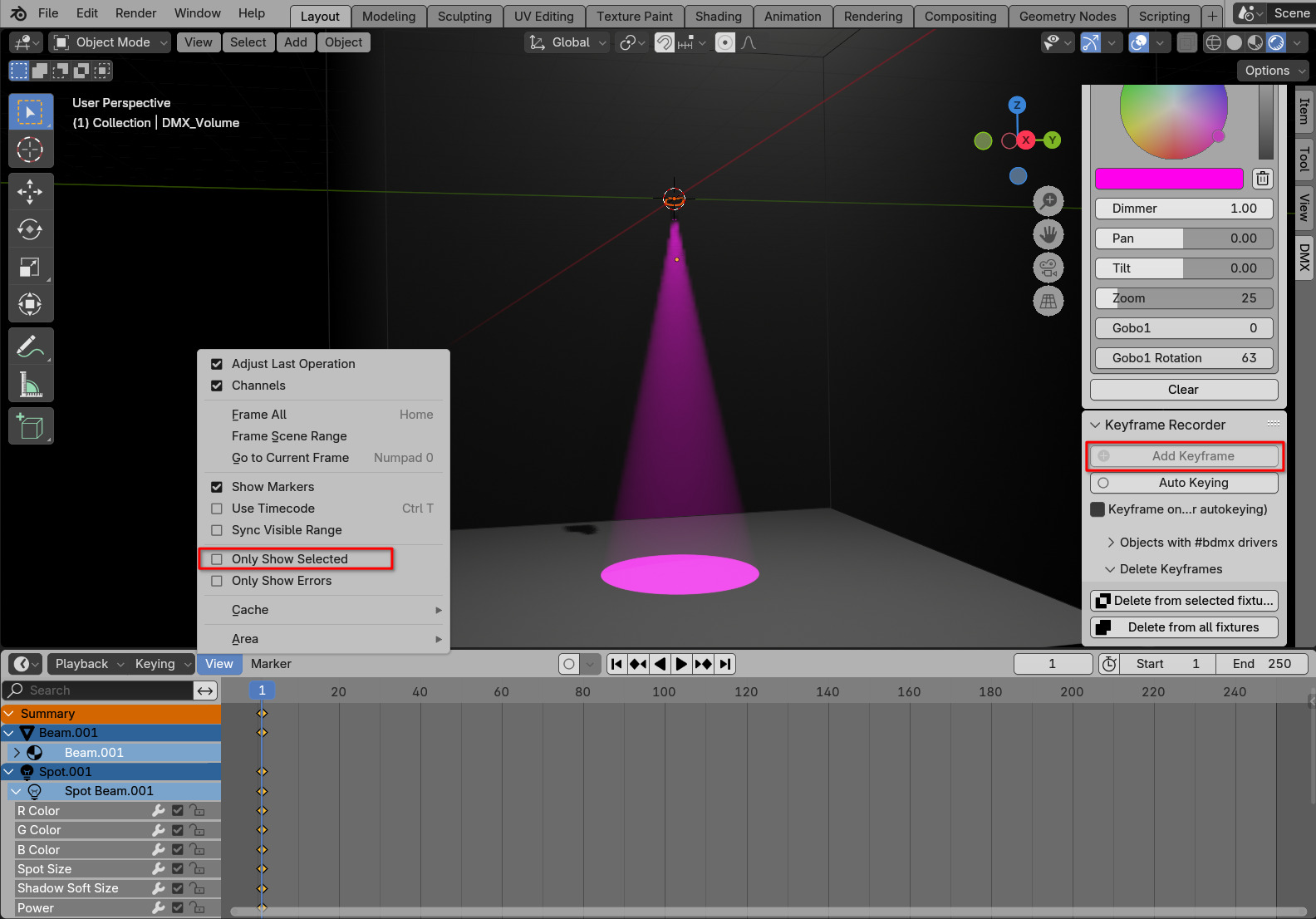Choose the Scale tool
Screen dimensions: 1316x919
pyautogui.click(x=31, y=267)
